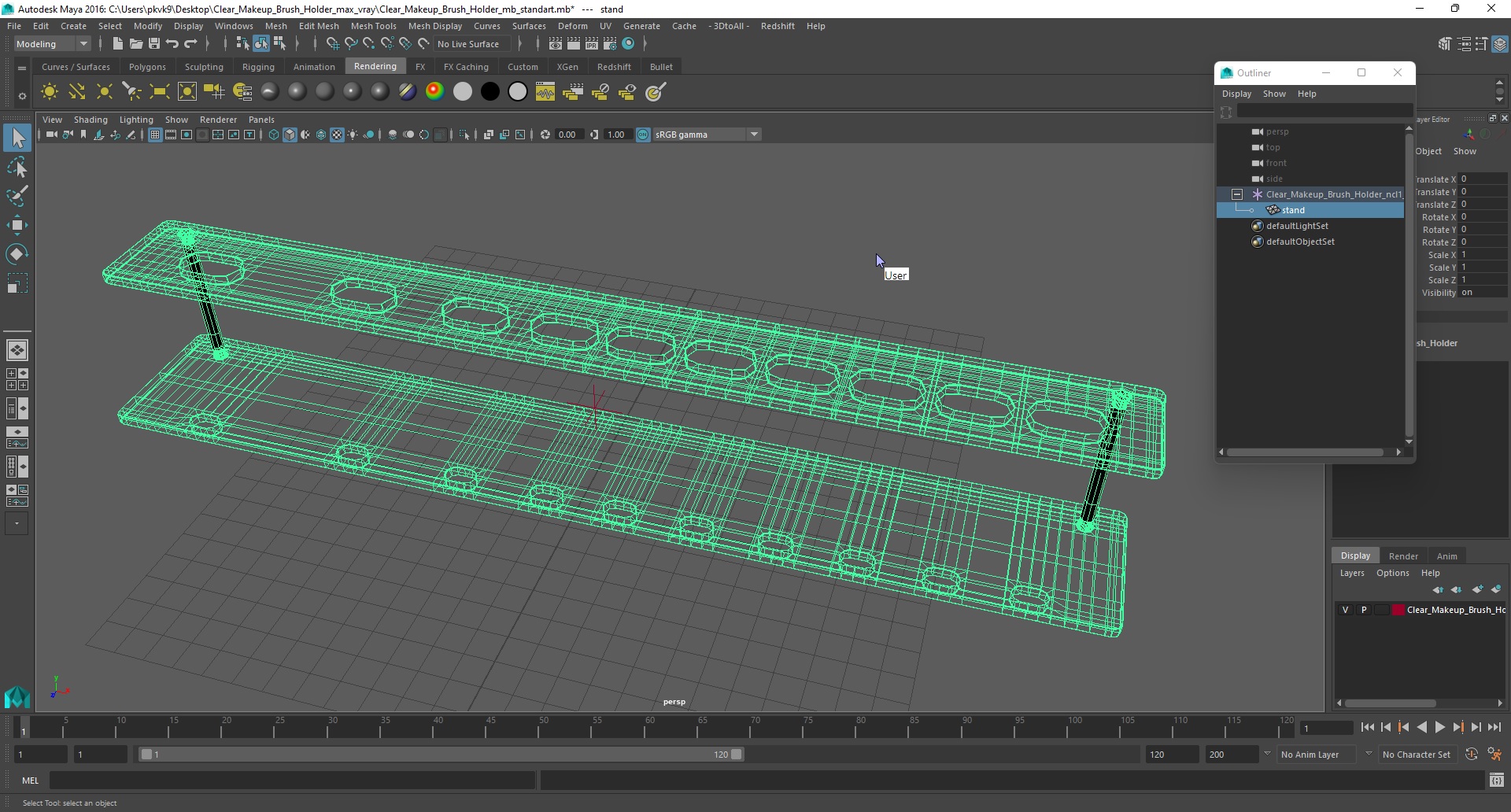1511x812 pixels.
Task: Switch to the Polygons shelf tab
Action: coord(147,67)
